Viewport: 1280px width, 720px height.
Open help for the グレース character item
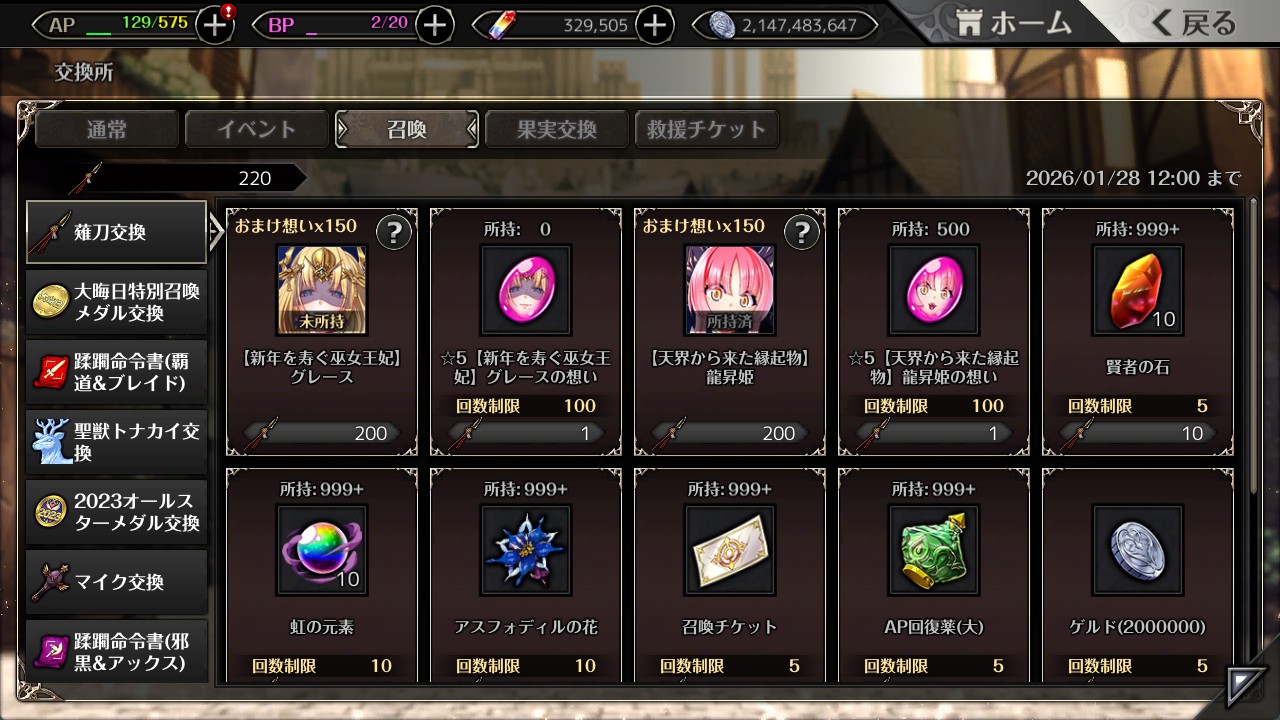tap(394, 233)
